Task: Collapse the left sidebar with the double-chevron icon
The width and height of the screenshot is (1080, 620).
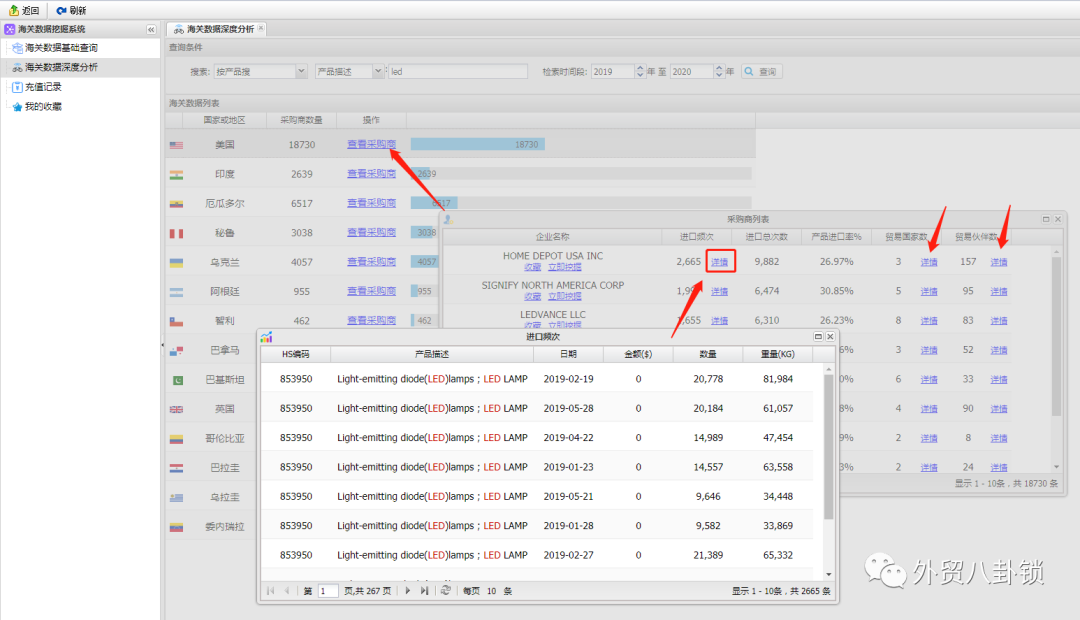Action: coord(151,30)
